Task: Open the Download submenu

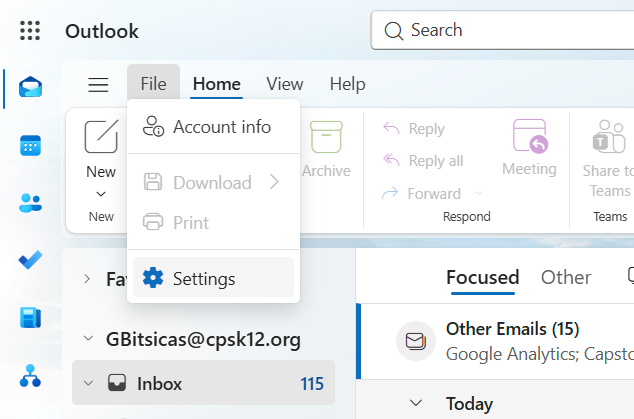Action: pyautogui.click(x=213, y=182)
